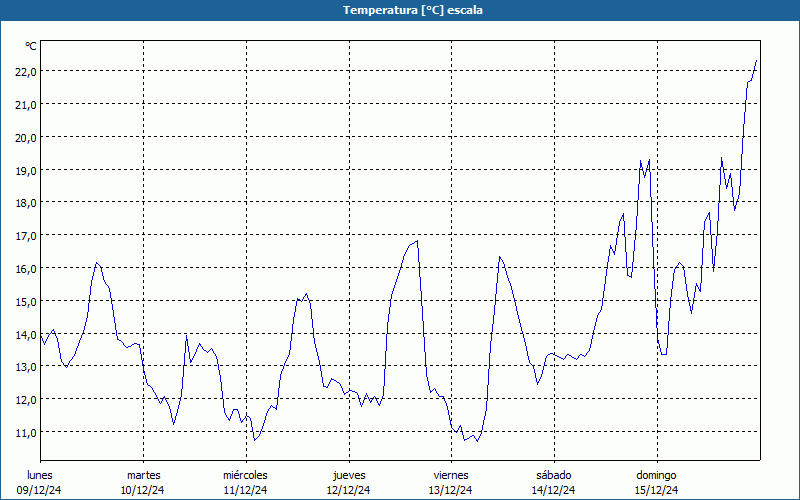Click the 21,0 axis value
The height and width of the screenshot is (500, 800).
click(x=26, y=105)
